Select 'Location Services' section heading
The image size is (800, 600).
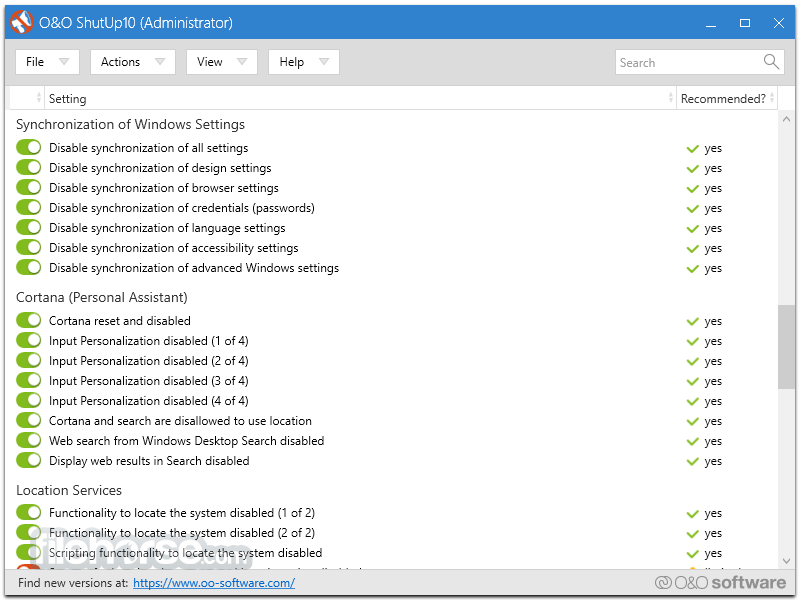tap(69, 490)
